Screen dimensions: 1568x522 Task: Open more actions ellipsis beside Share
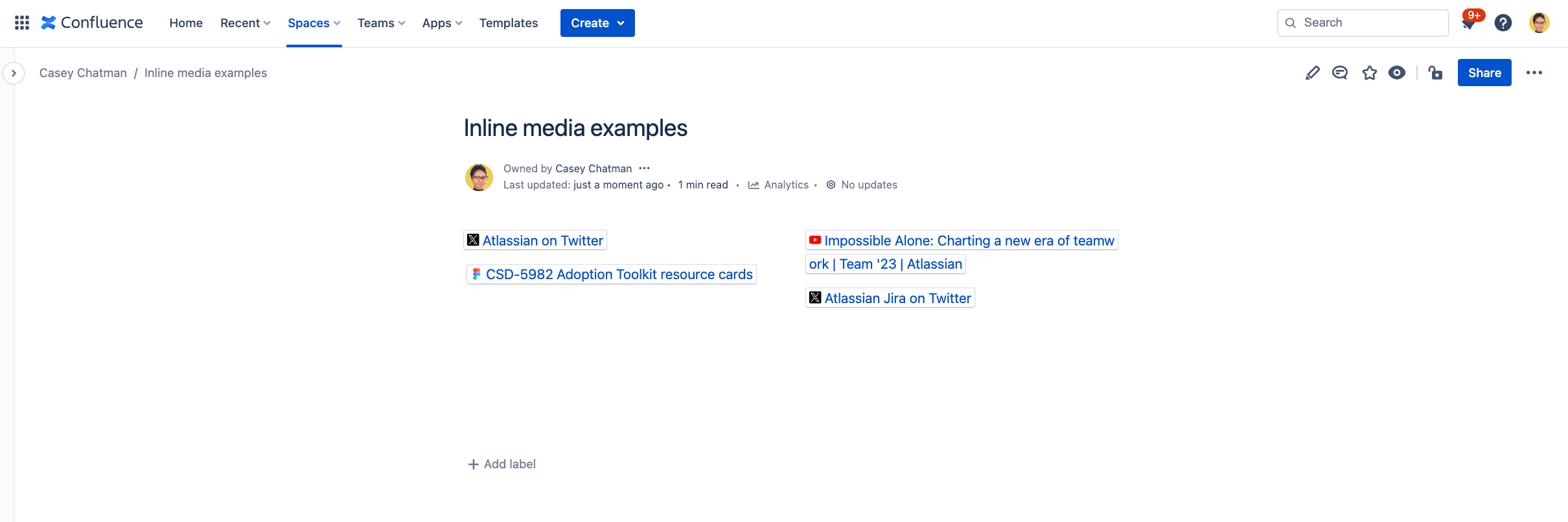(x=1534, y=73)
